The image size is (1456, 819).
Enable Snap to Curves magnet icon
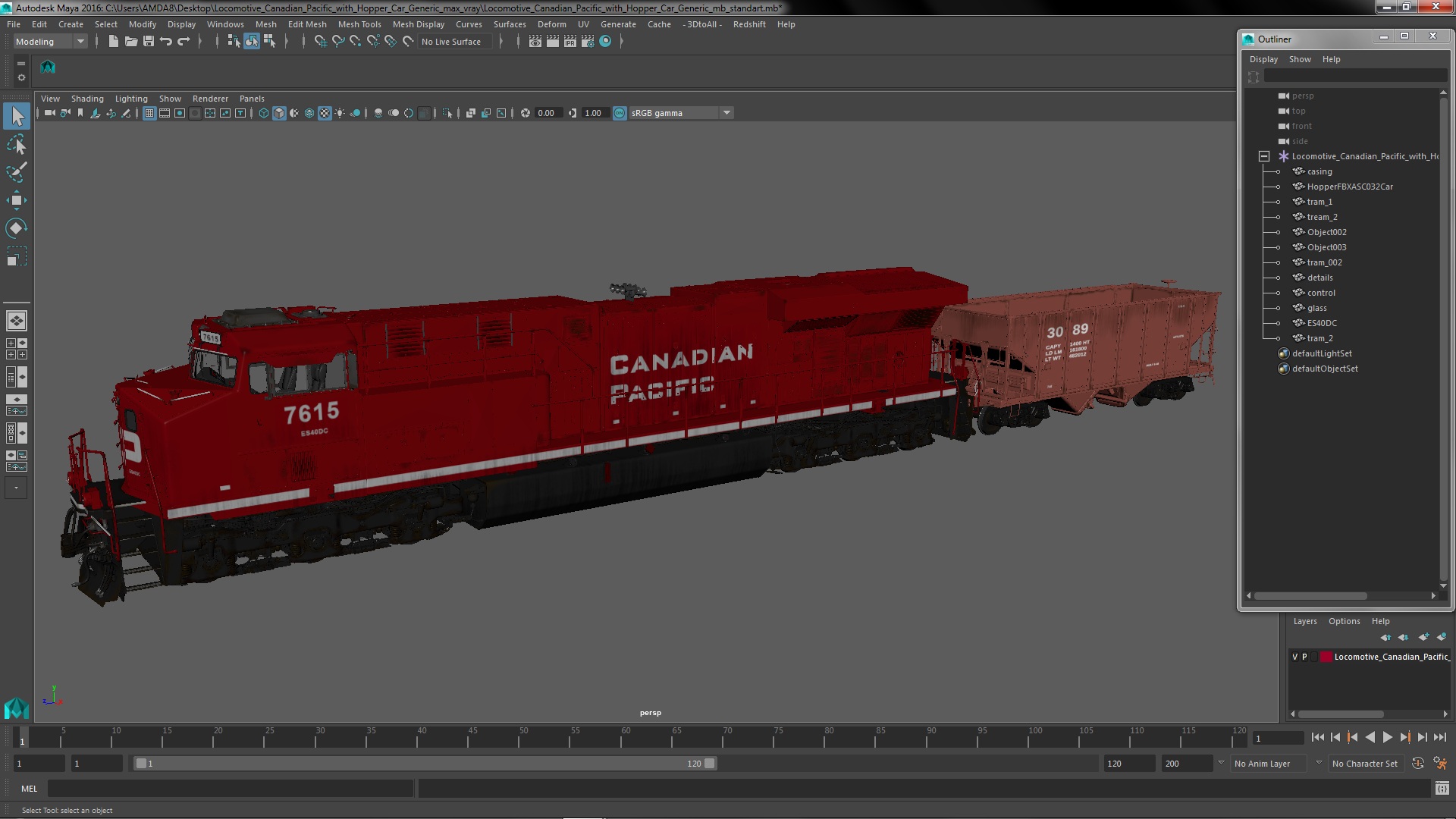(337, 42)
